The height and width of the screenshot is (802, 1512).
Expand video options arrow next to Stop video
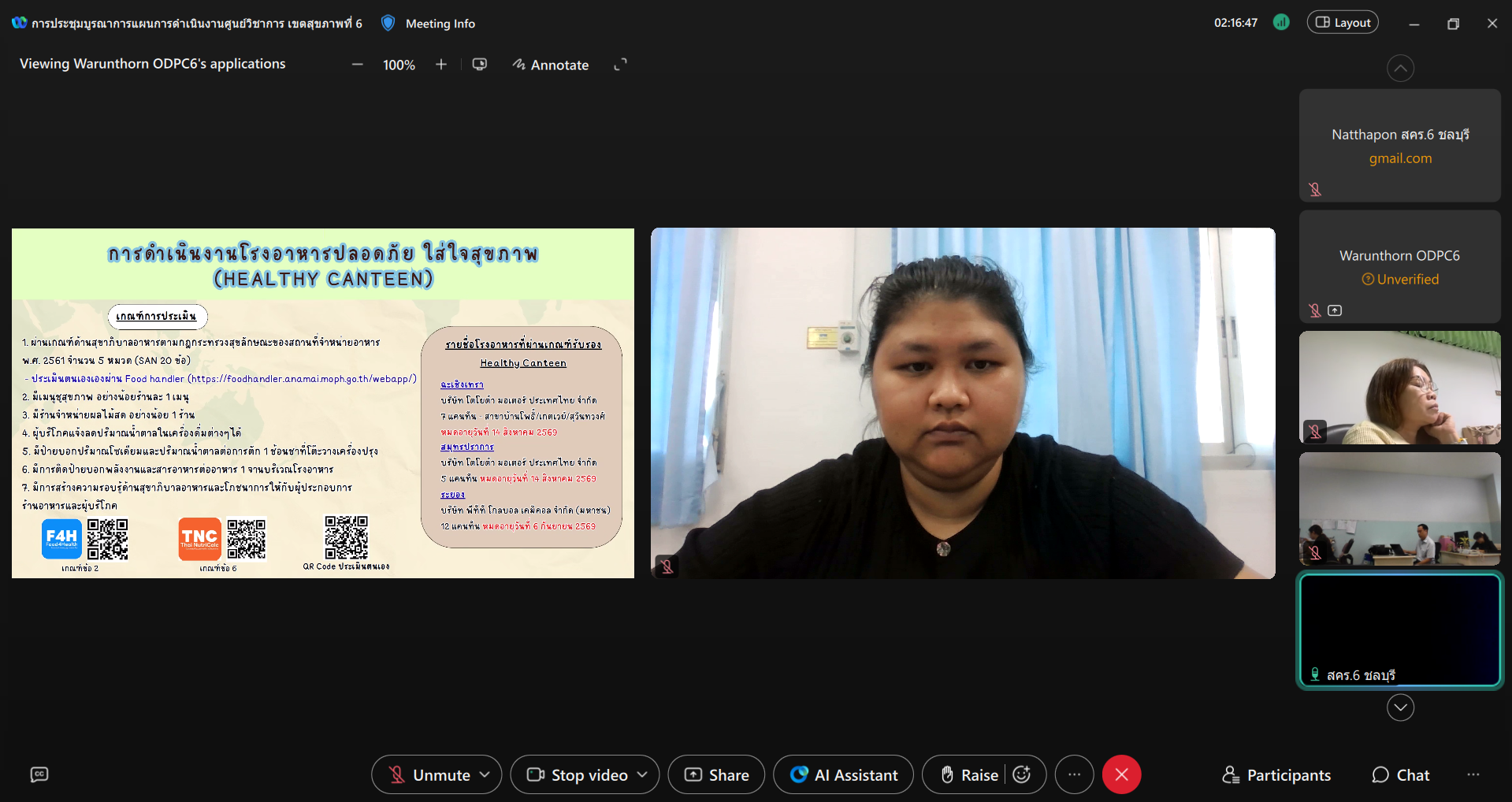click(642, 774)
